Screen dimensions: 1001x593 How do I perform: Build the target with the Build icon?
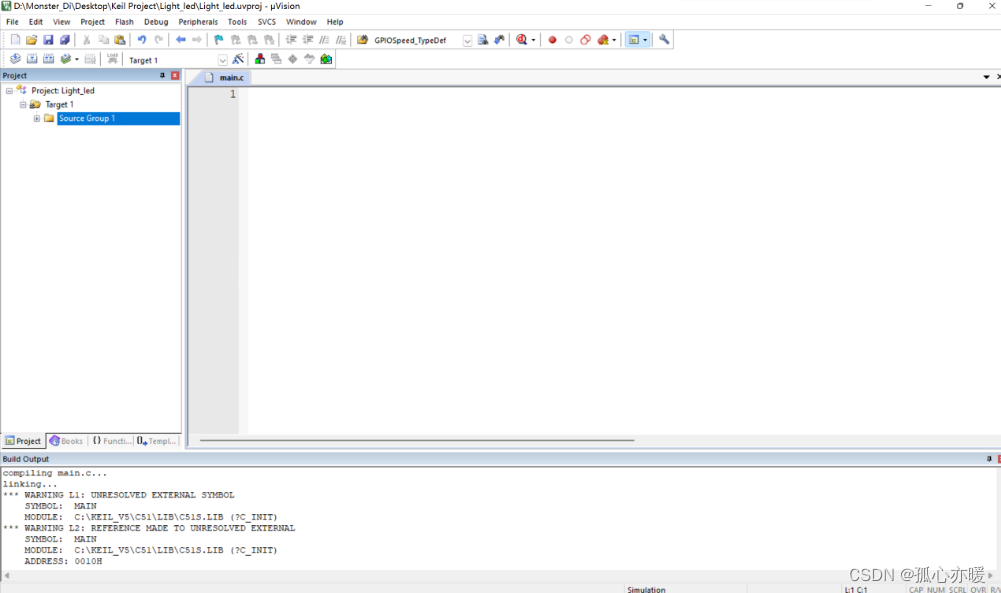[x=32, y=59]
